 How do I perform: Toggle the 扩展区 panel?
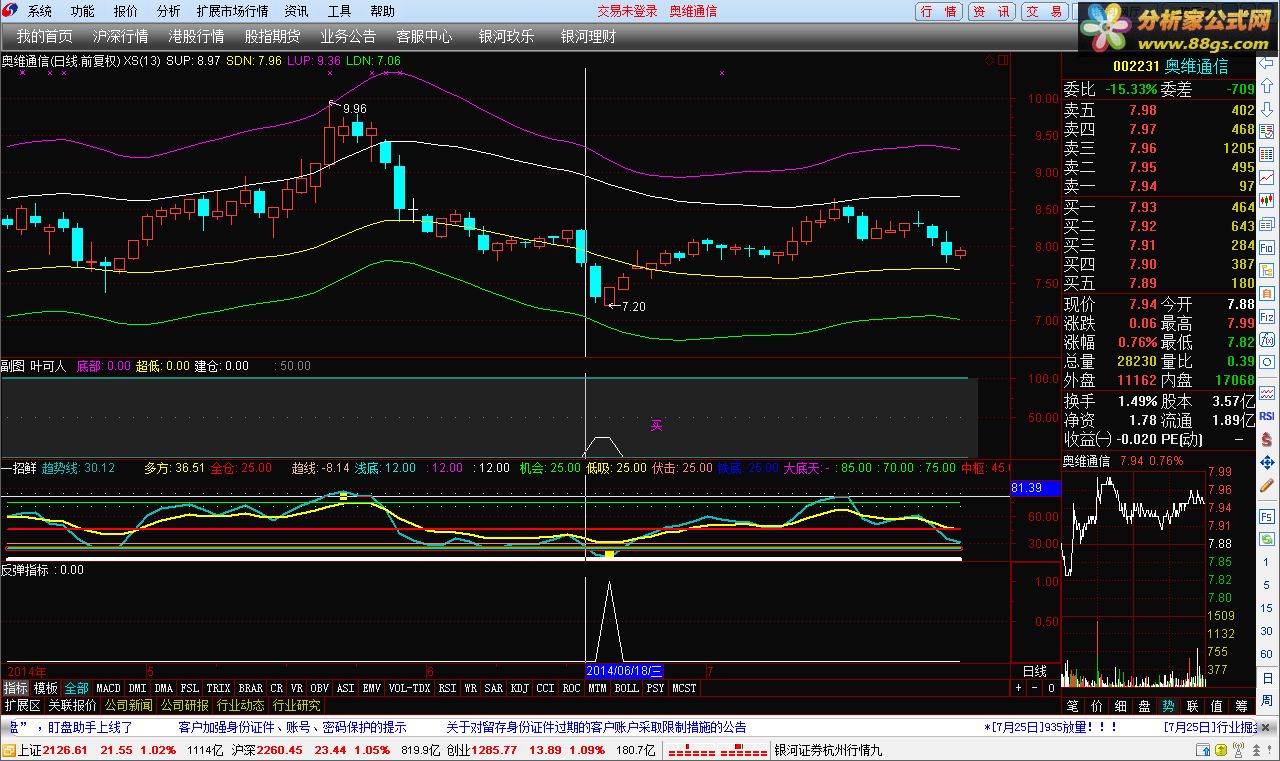coord(22,705)
